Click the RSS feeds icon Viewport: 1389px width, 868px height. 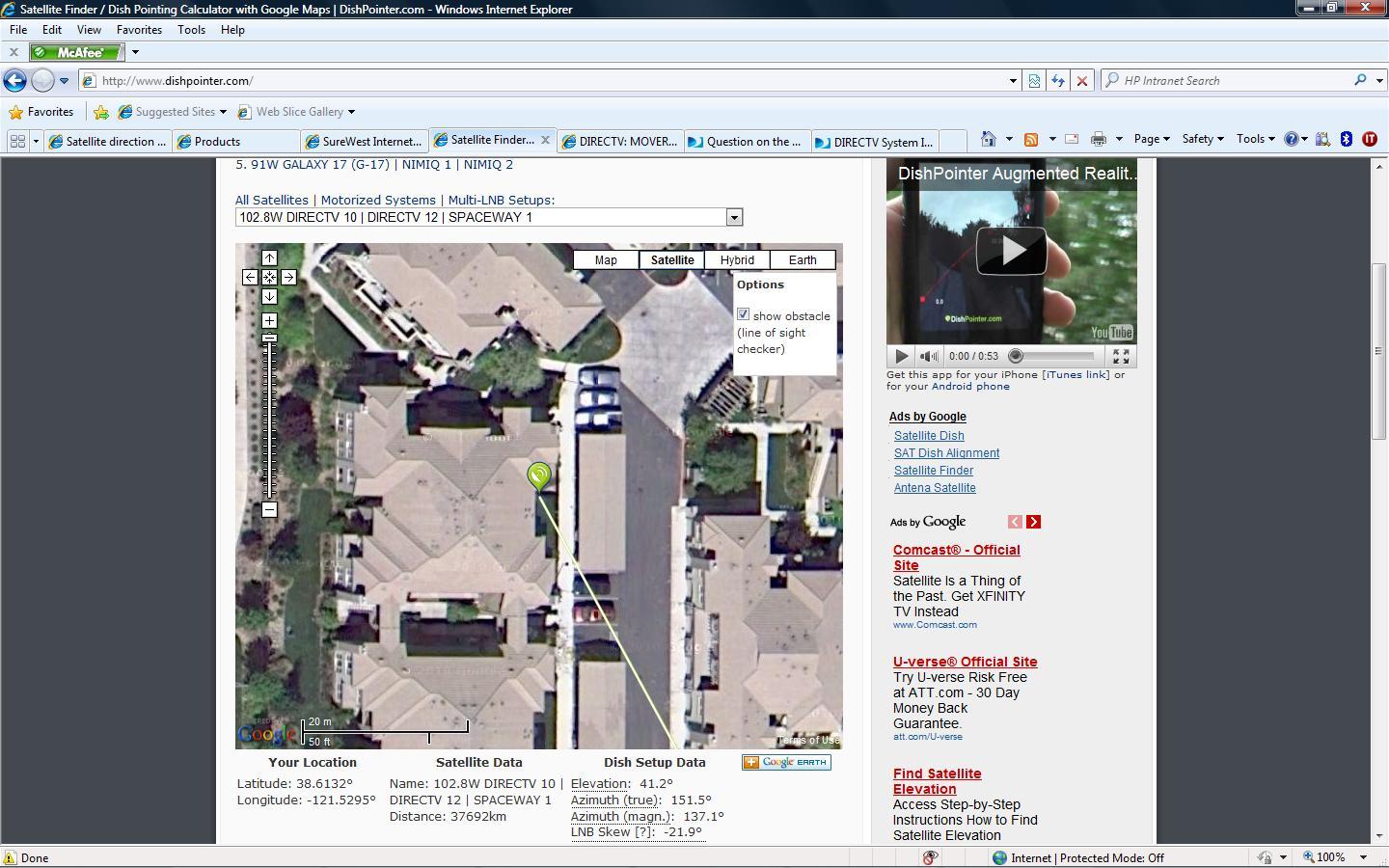1031,139
